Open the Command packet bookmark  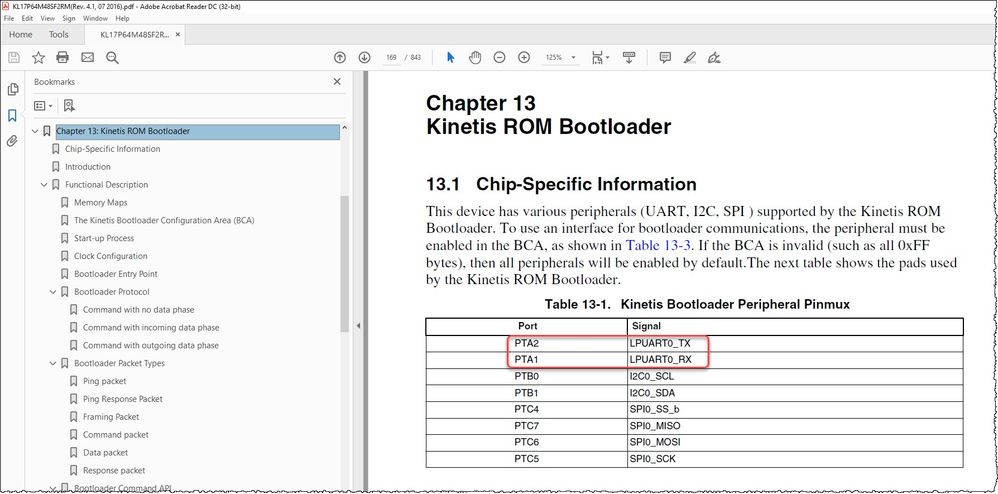[x=116, y=435]
